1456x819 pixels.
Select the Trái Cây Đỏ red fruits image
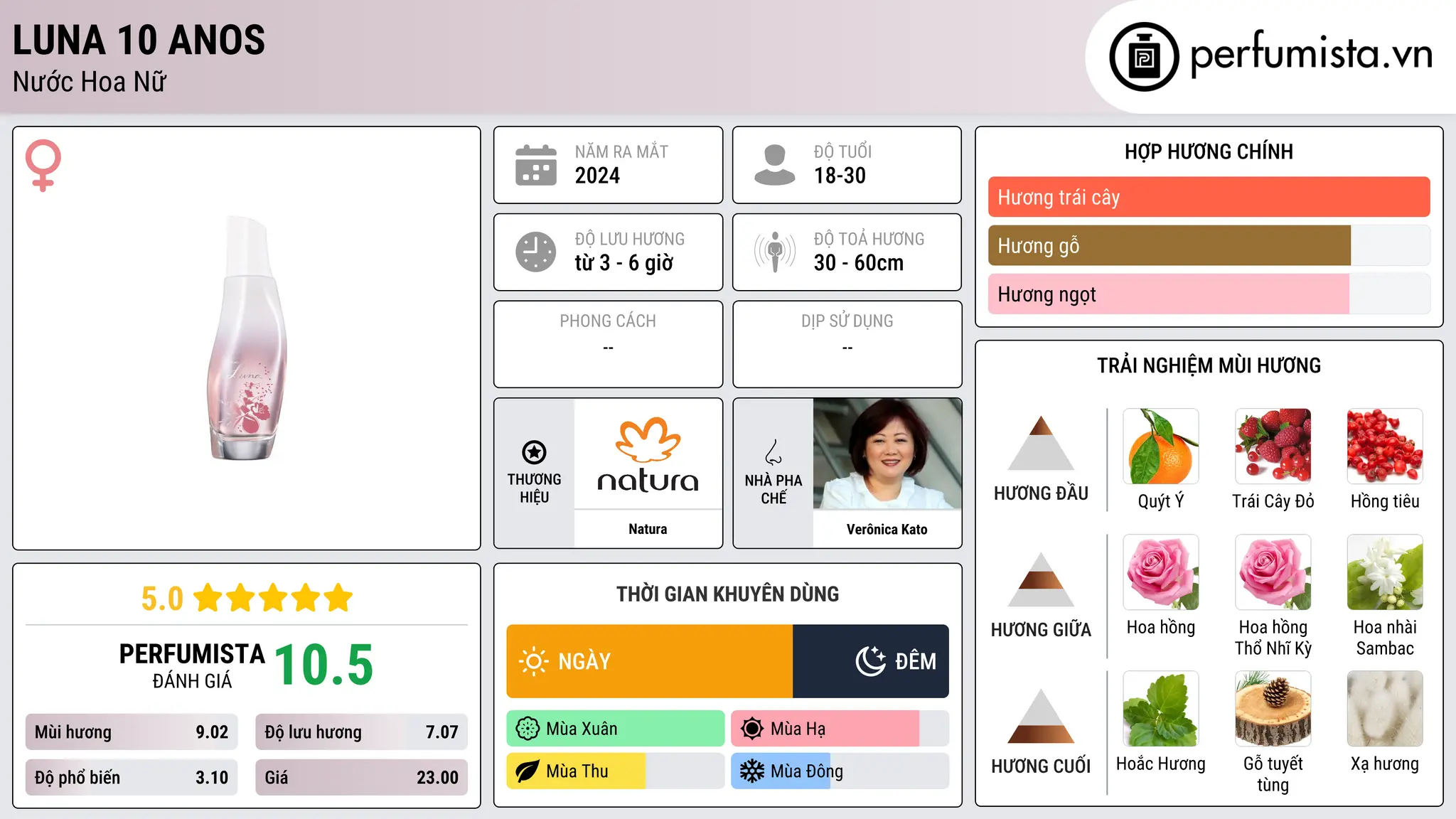coord(1273,446)
